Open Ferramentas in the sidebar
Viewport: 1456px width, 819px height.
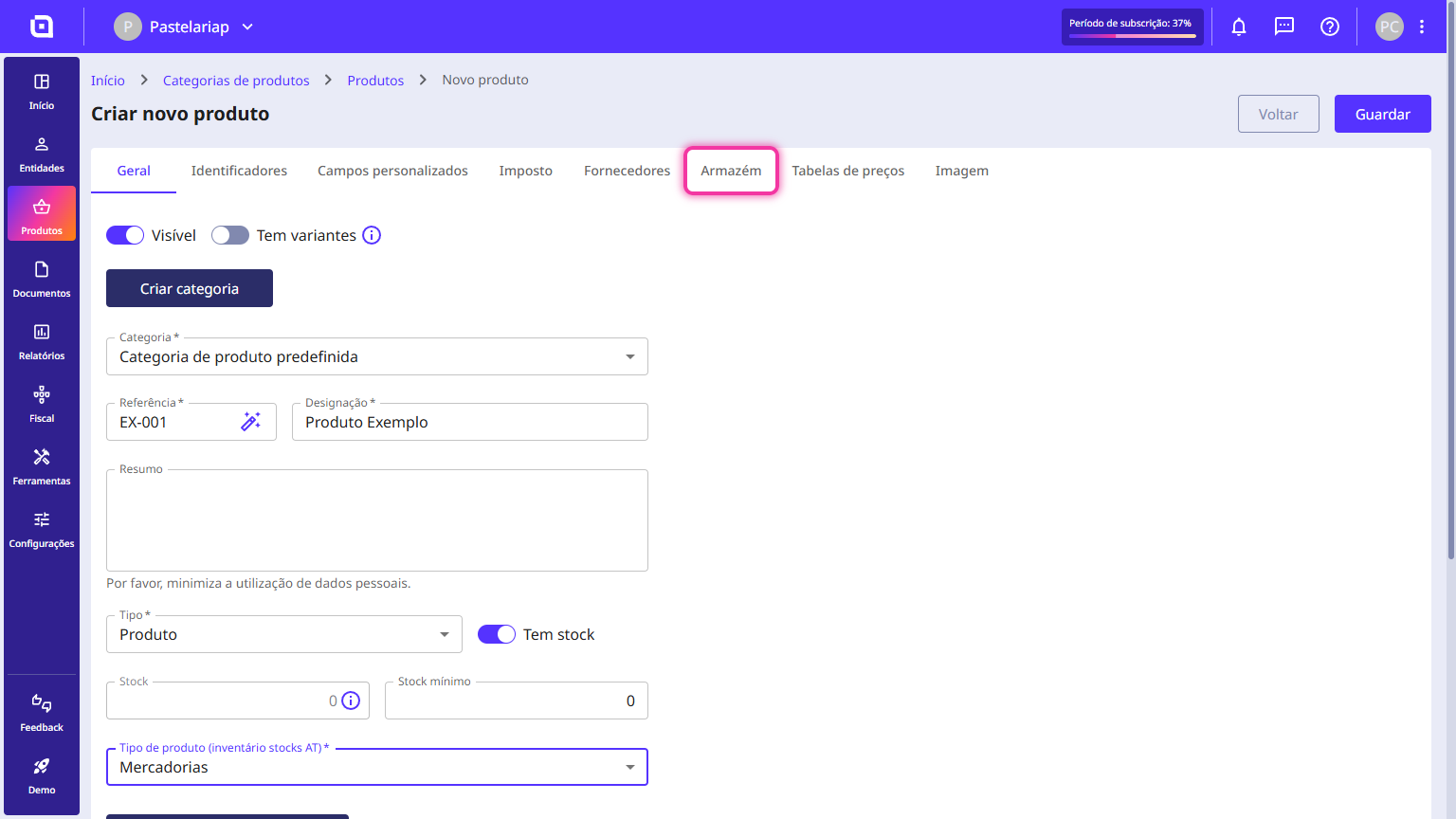coord(42,467)
